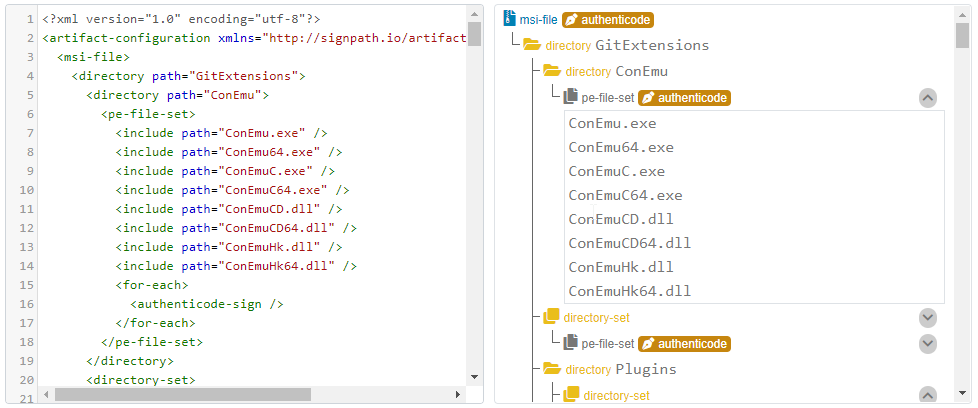Click the Plugins directory folder icon

coord(553,369)
